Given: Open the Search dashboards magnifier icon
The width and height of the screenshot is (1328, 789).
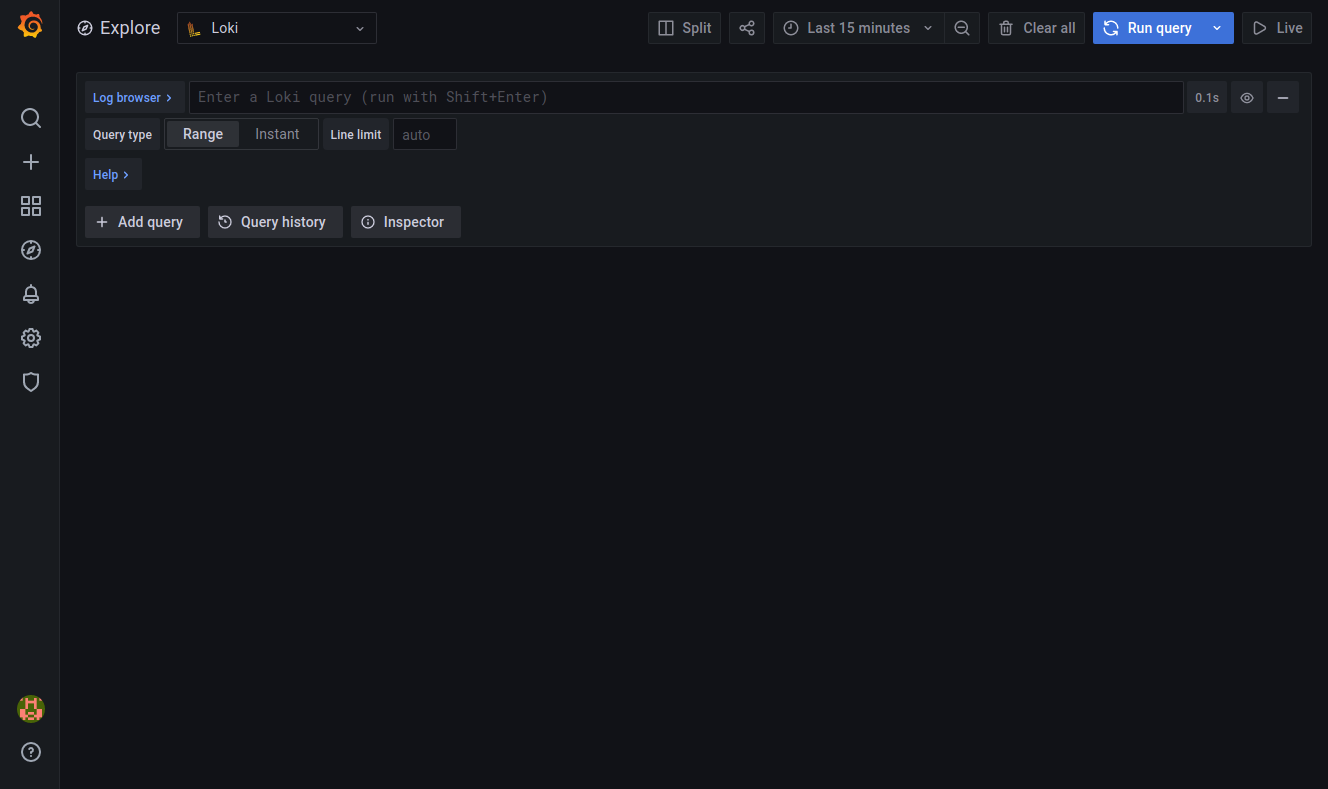Looking at the screenshot, I should click(31, 118).
